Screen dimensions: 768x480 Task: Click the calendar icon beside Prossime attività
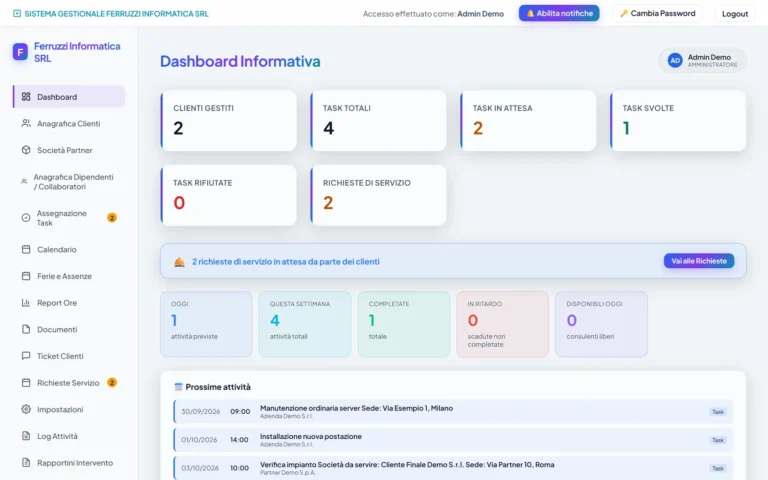tap(178, 387)
